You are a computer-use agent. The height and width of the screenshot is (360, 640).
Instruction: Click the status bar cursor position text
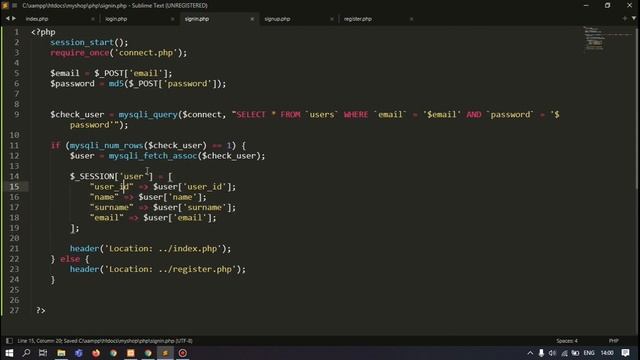click(104, 340)
